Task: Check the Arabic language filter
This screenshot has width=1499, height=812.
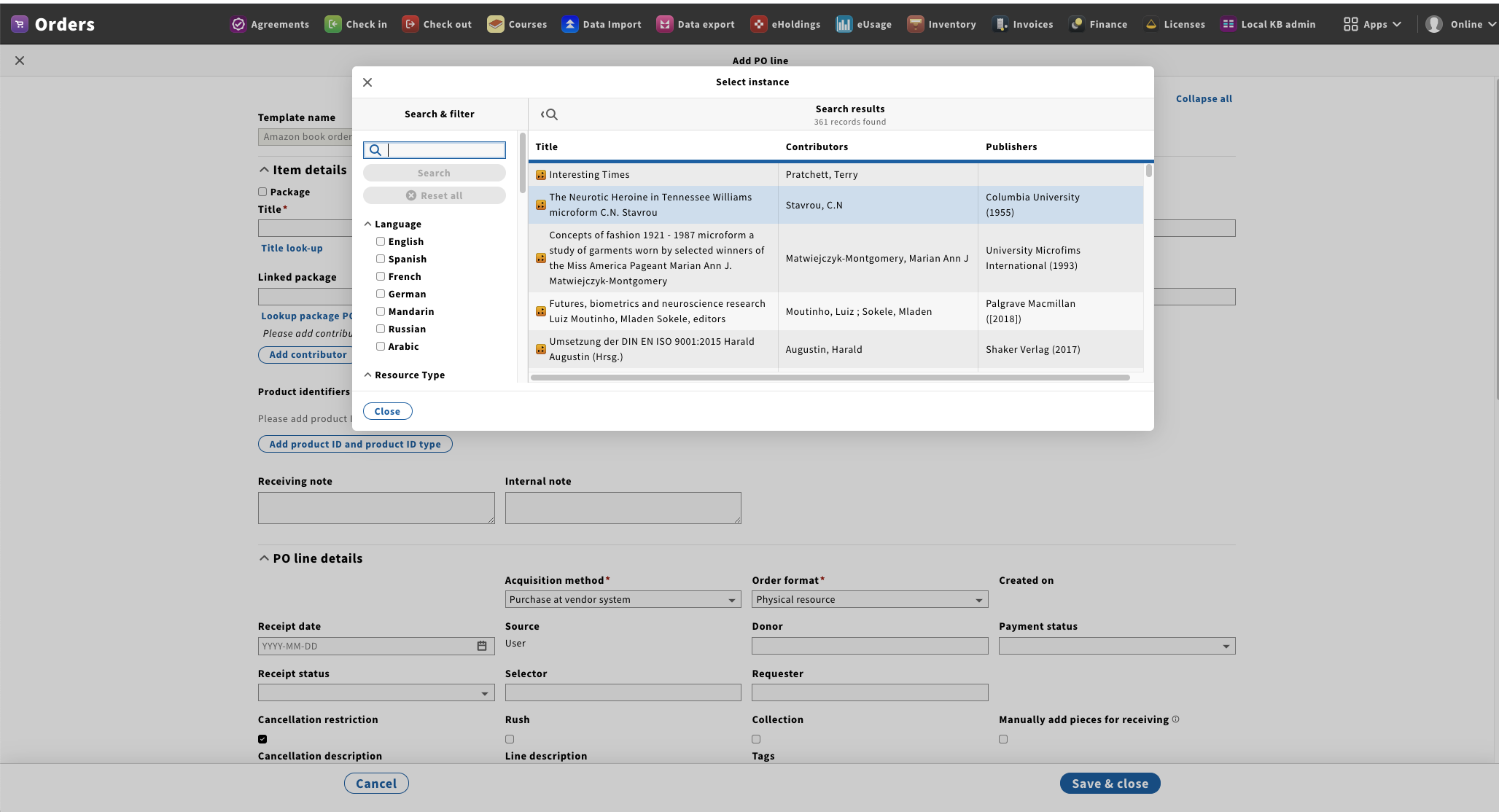Action: [381, 346]
